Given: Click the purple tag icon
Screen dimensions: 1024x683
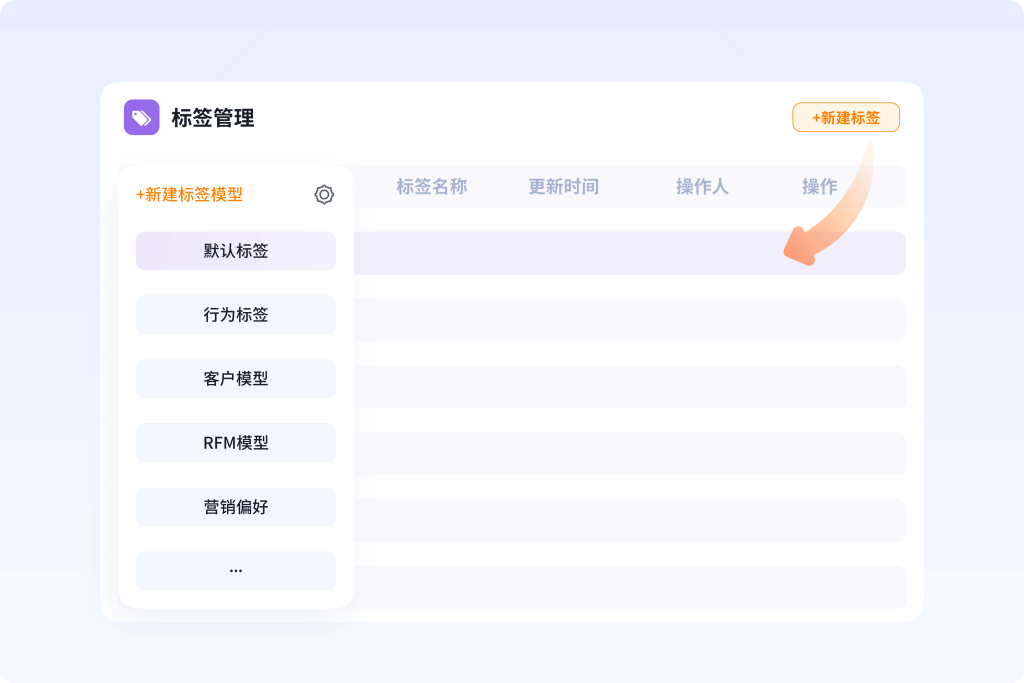Looking at the screenshot, I should 141,118.
